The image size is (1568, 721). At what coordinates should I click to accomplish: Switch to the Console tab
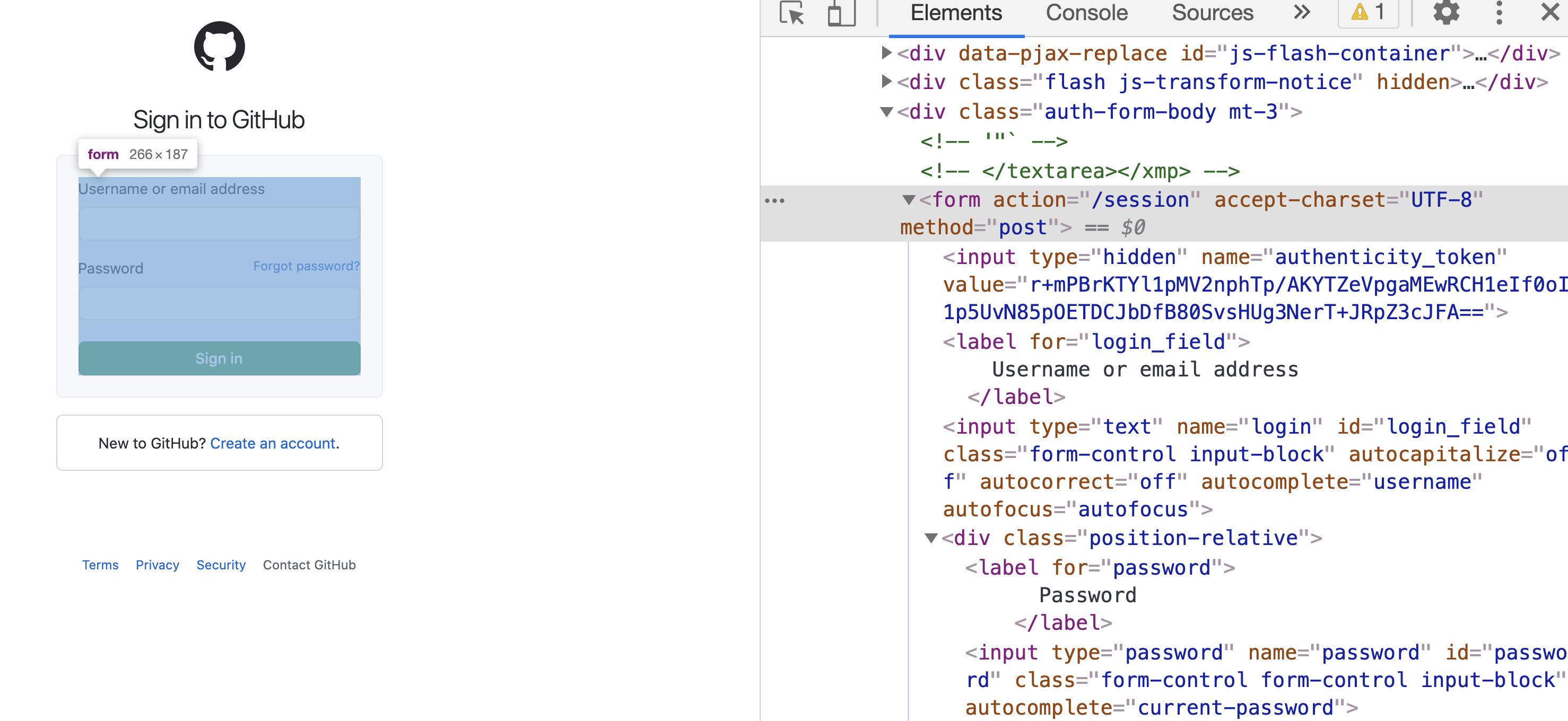coord(1086,13)
